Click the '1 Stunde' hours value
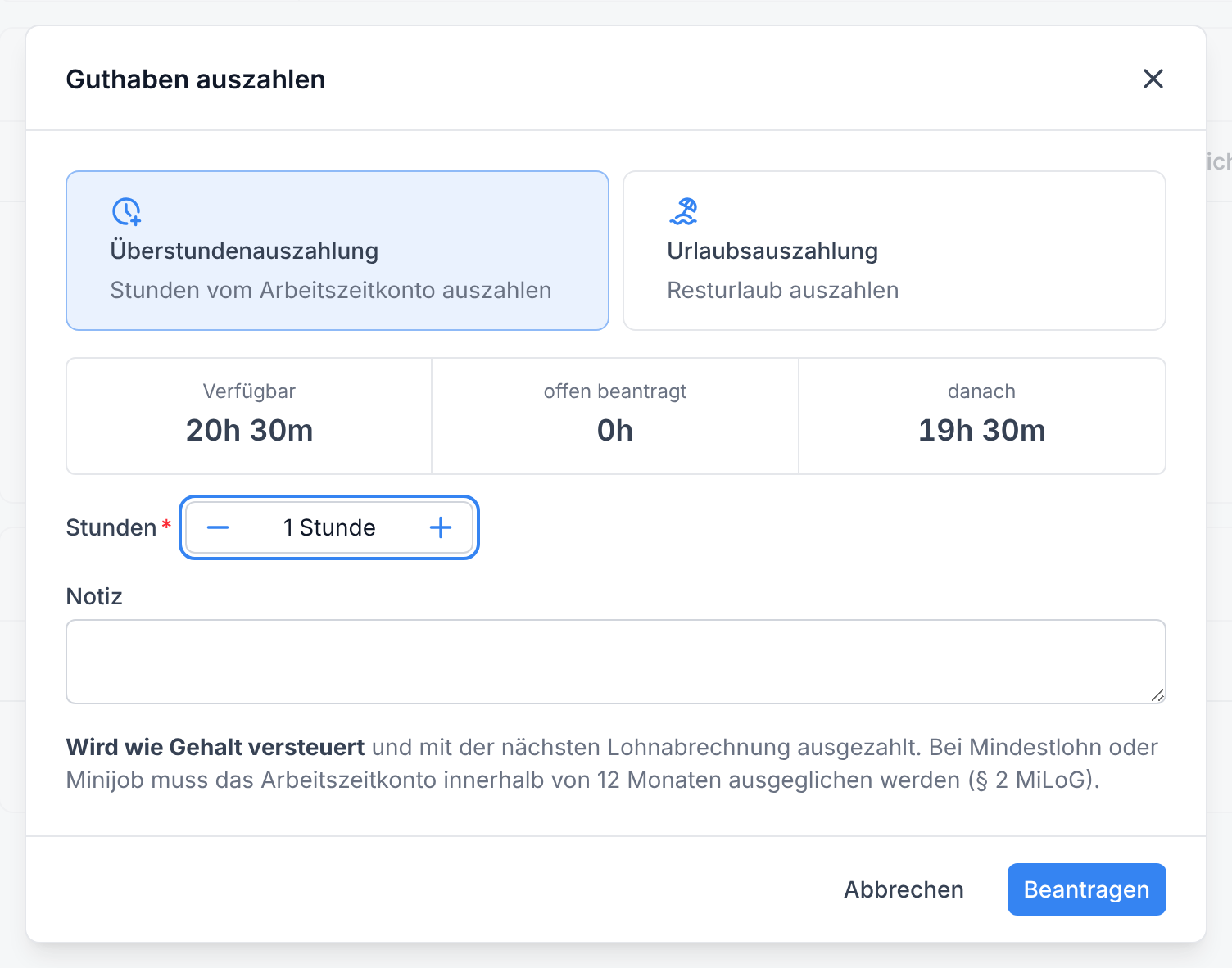 (x=329, y=527)
